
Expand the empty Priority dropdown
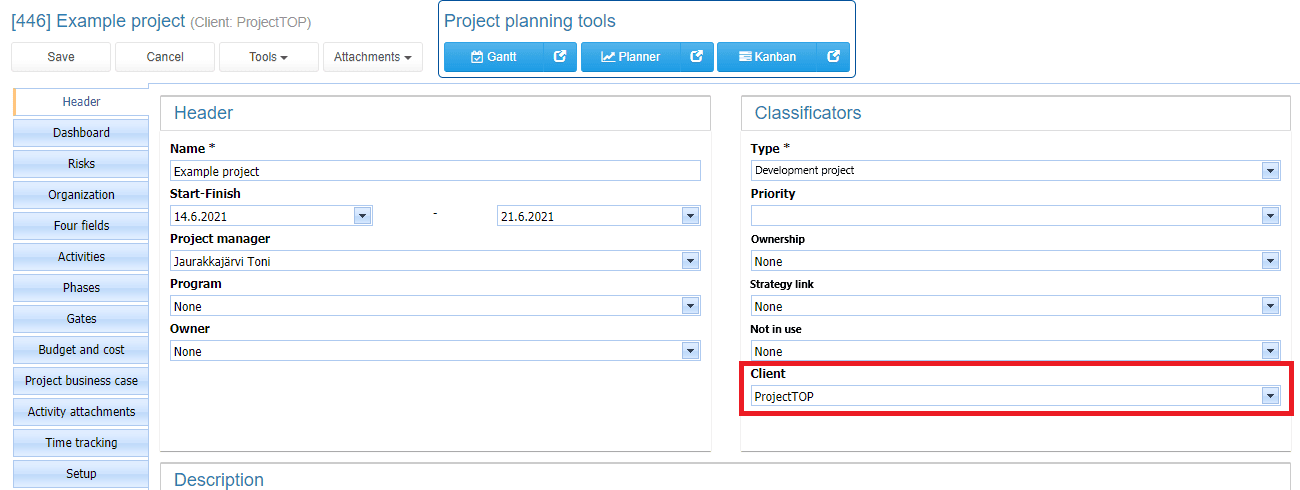point(1270,215)
